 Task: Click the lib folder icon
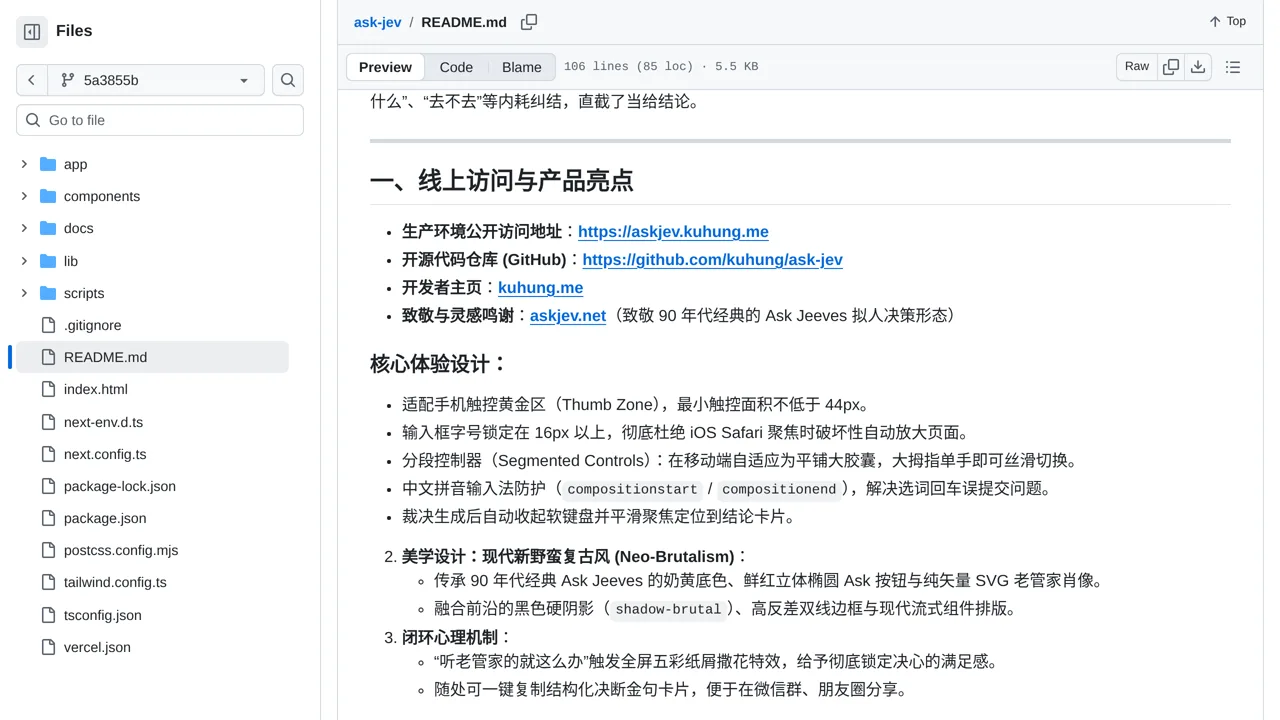48,261
